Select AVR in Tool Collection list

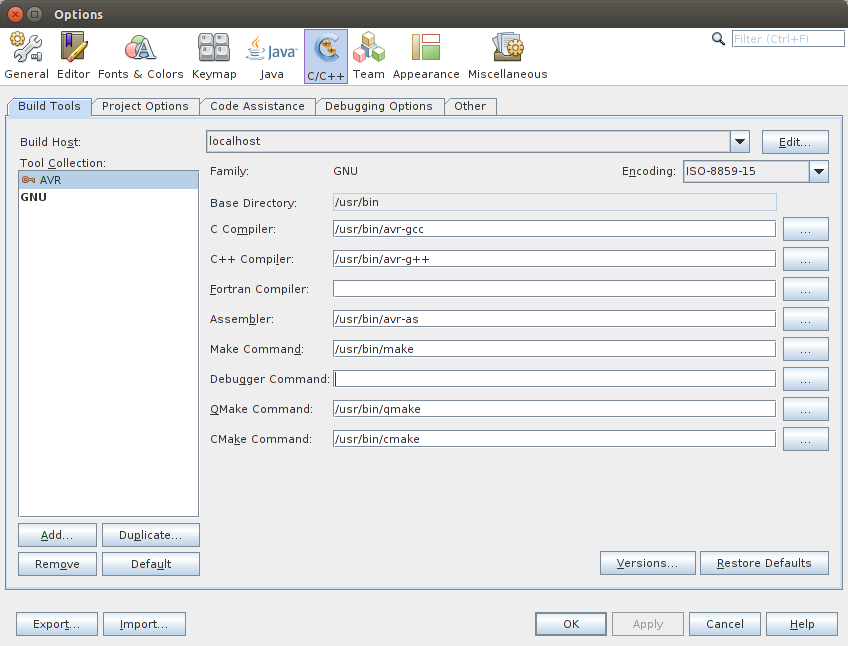(x=108, y=180)
